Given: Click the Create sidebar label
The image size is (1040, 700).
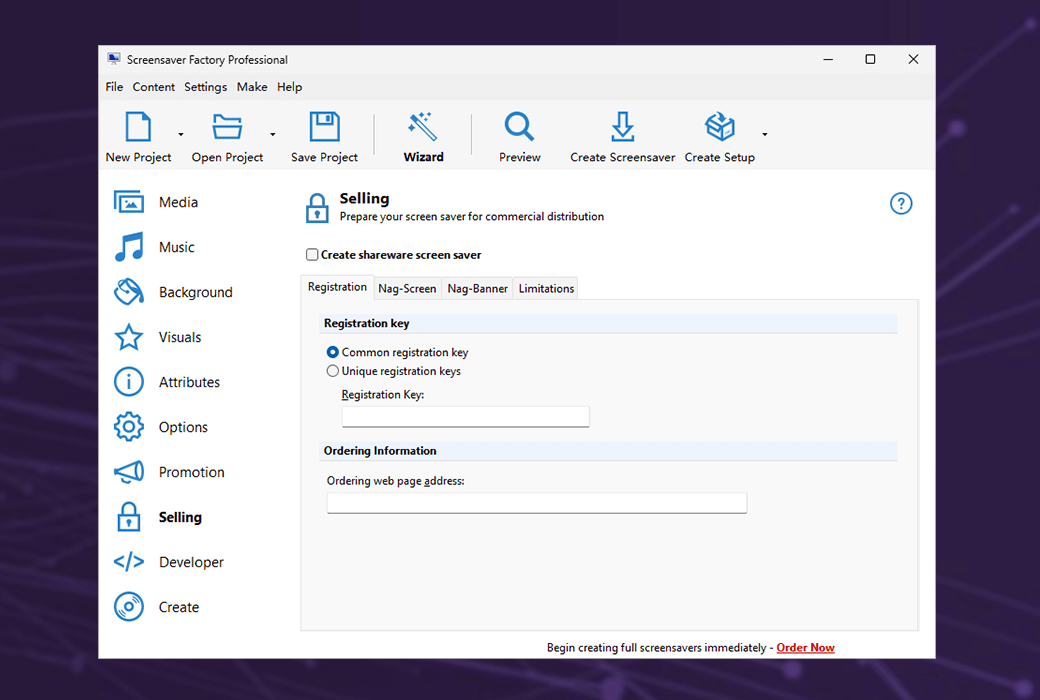Looking at the screenshot, I should [178, 607].
